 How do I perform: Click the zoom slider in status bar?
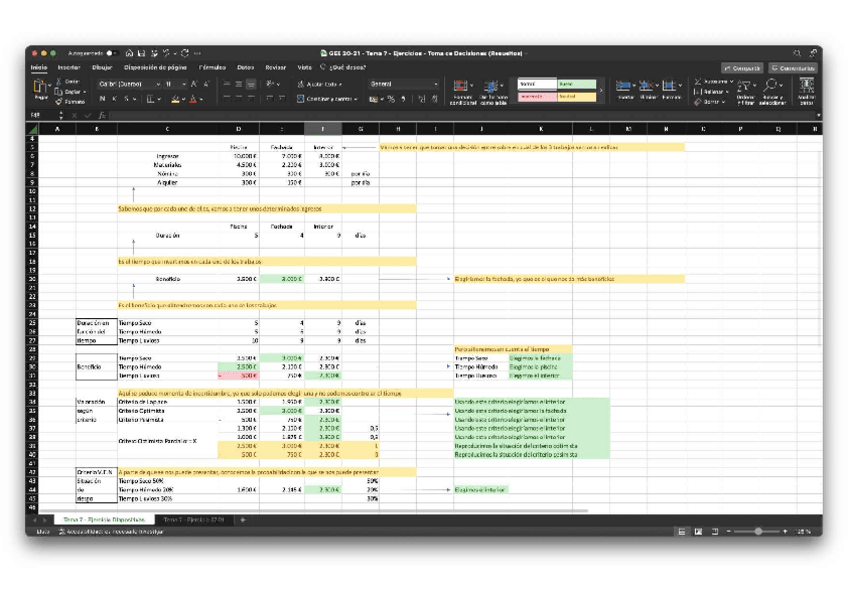pos(758,531)
